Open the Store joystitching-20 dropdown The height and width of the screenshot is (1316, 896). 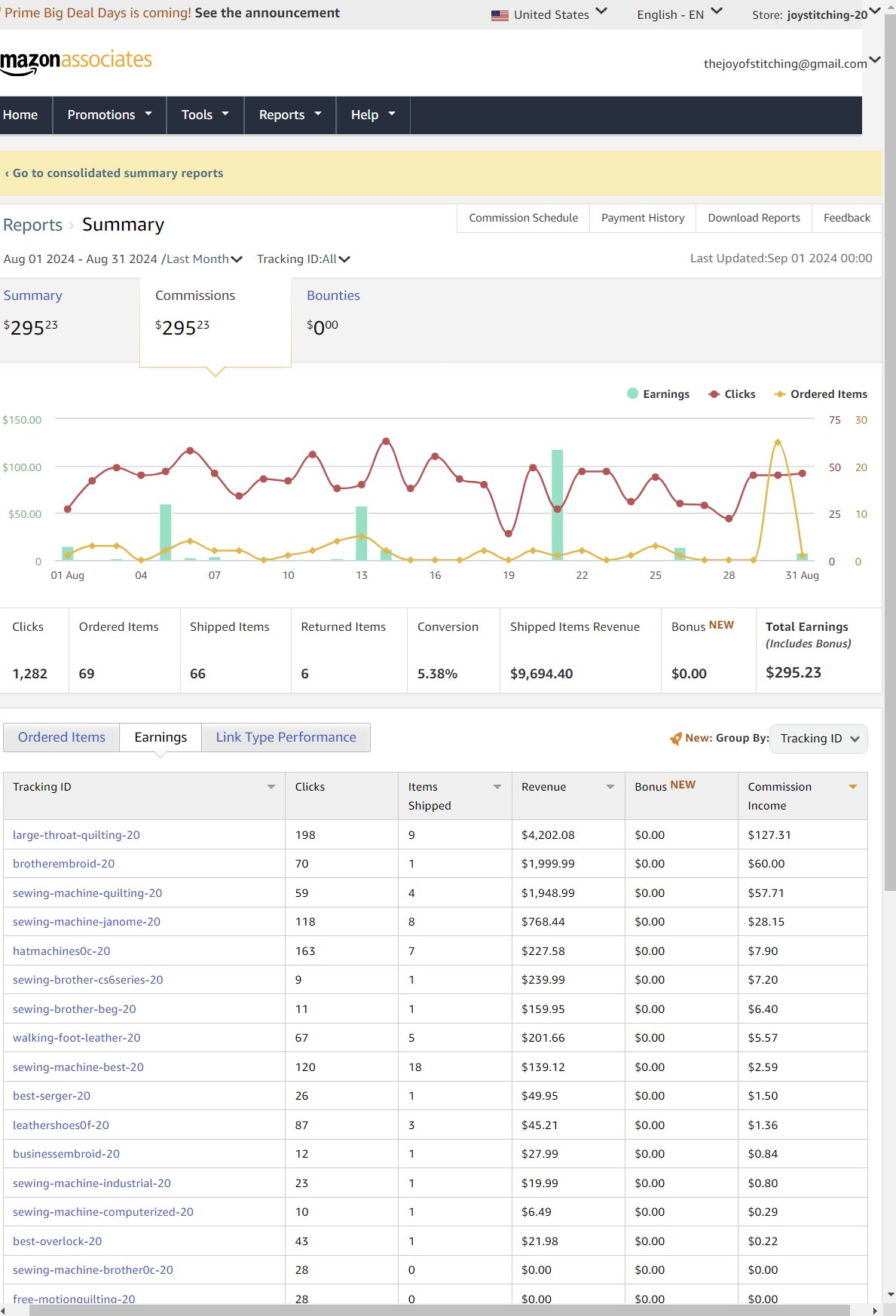[816, 14]
